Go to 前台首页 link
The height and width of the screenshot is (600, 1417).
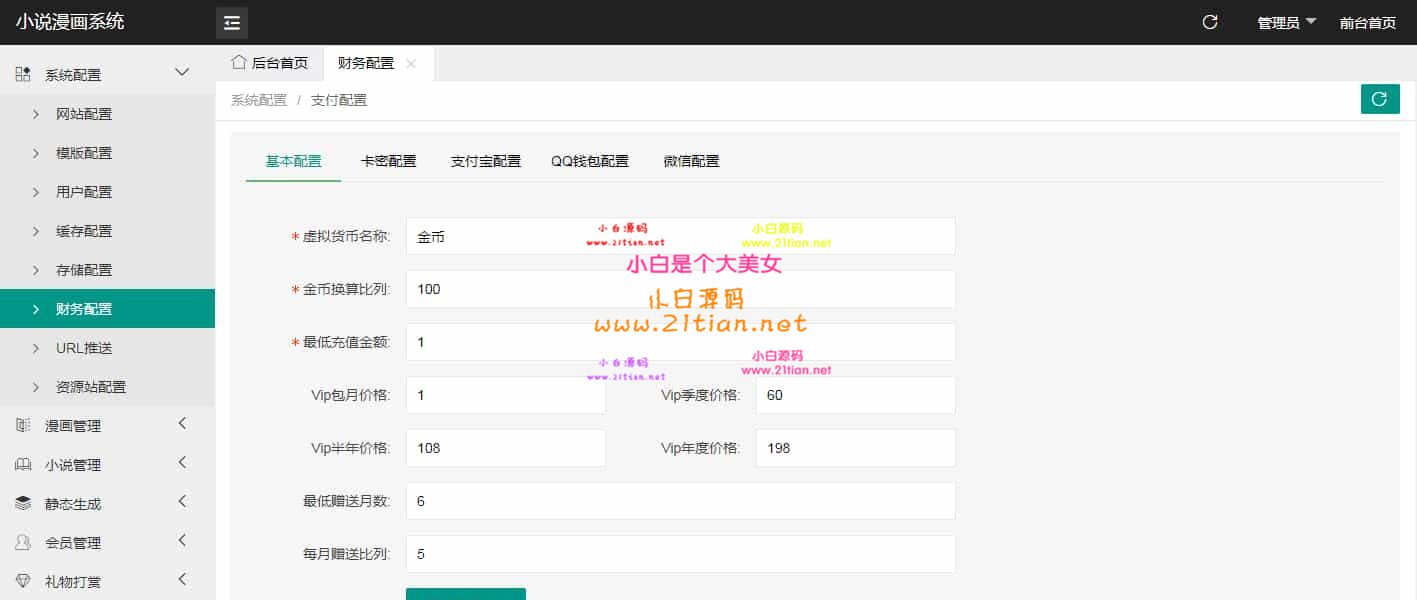[1367, 23]
